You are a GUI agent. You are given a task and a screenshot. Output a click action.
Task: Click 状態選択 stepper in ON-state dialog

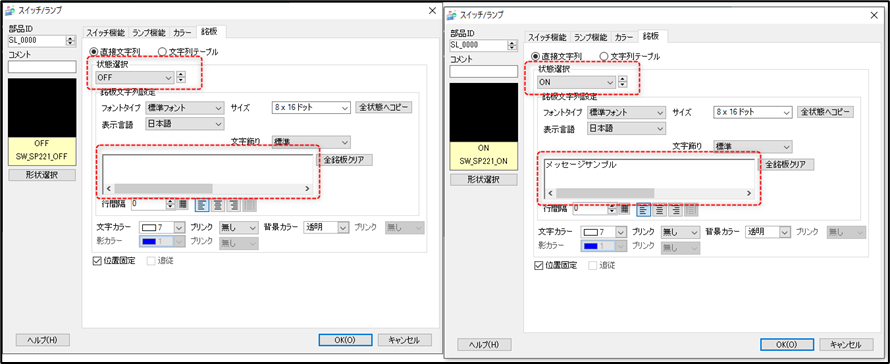click(x=622, y=82)
